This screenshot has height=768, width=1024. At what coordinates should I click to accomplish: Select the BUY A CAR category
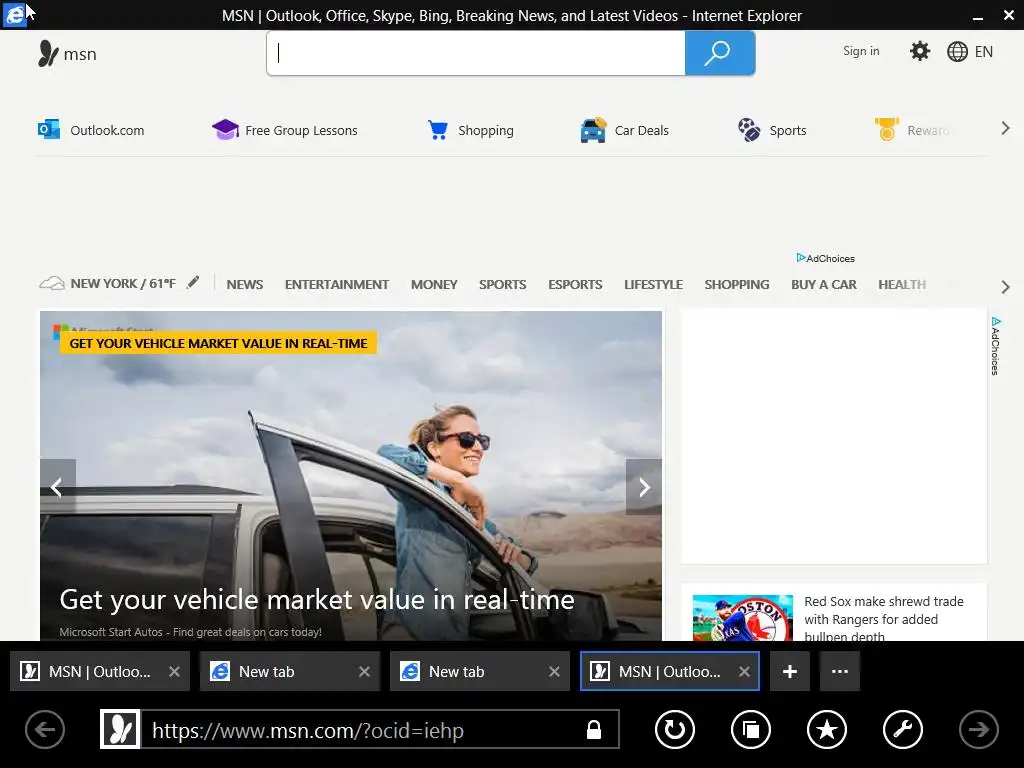click(x=824, y=285)
